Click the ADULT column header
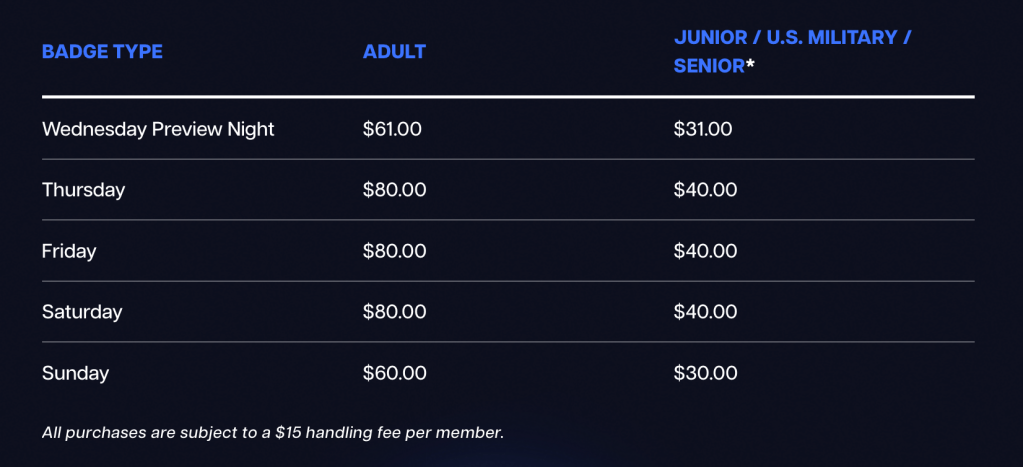 (x=394, y=52)
